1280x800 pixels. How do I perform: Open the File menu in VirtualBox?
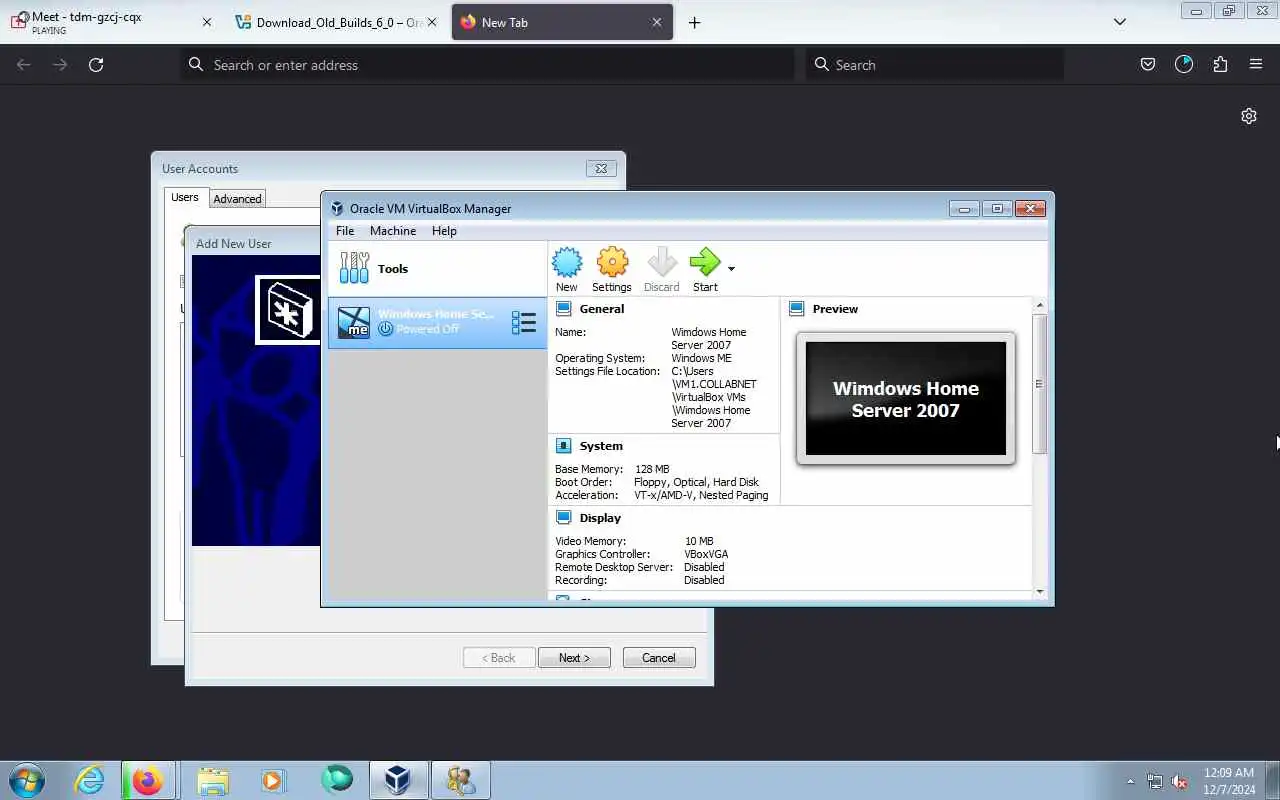tap(345, 231)
